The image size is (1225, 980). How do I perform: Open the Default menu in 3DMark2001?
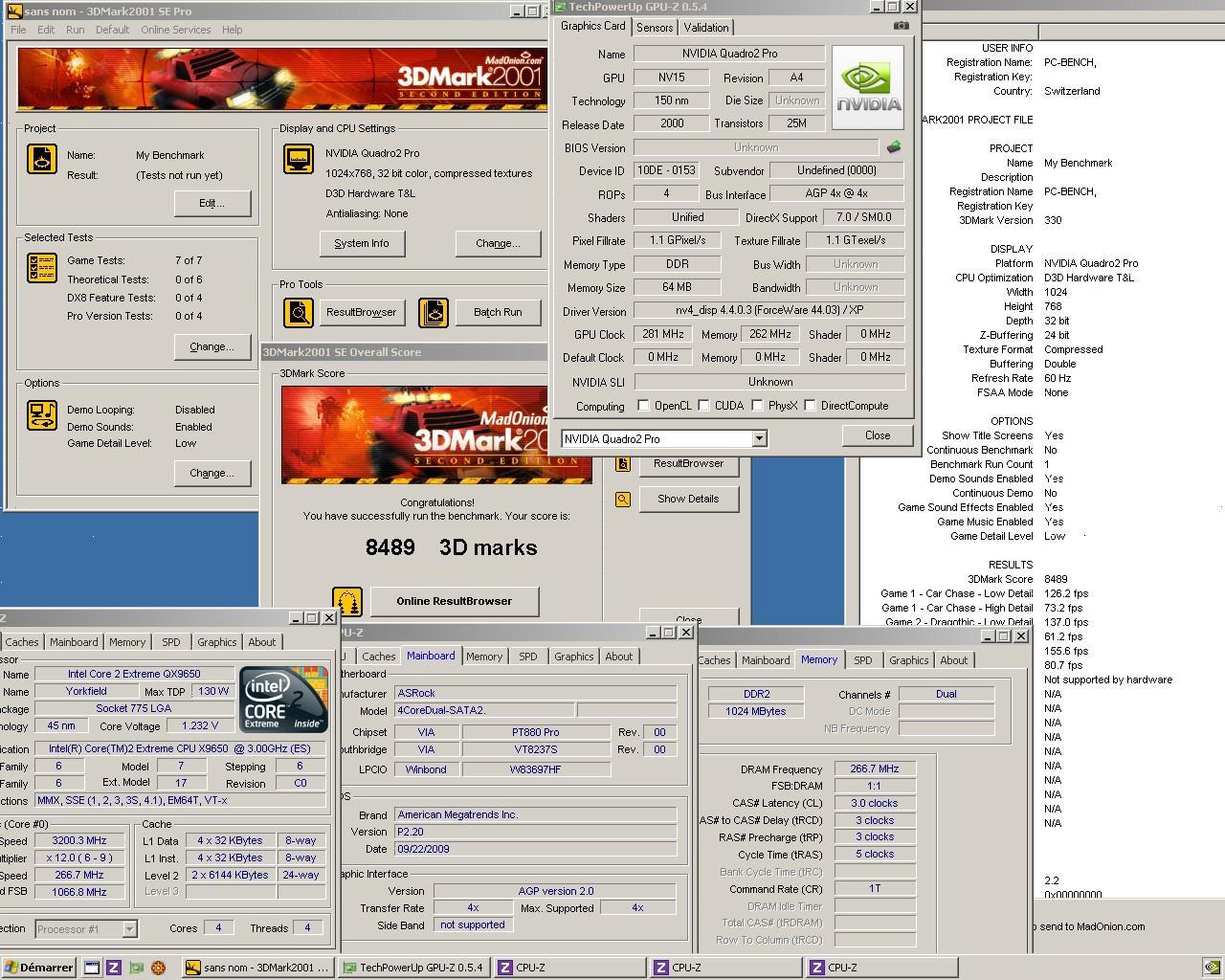pos(112,30)
